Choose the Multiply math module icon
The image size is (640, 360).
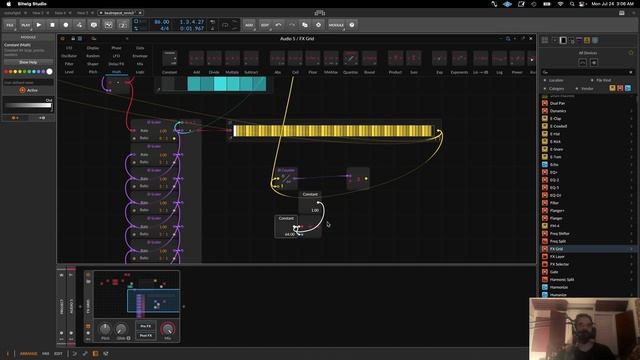pyautogui.click(x=232, y=58)
